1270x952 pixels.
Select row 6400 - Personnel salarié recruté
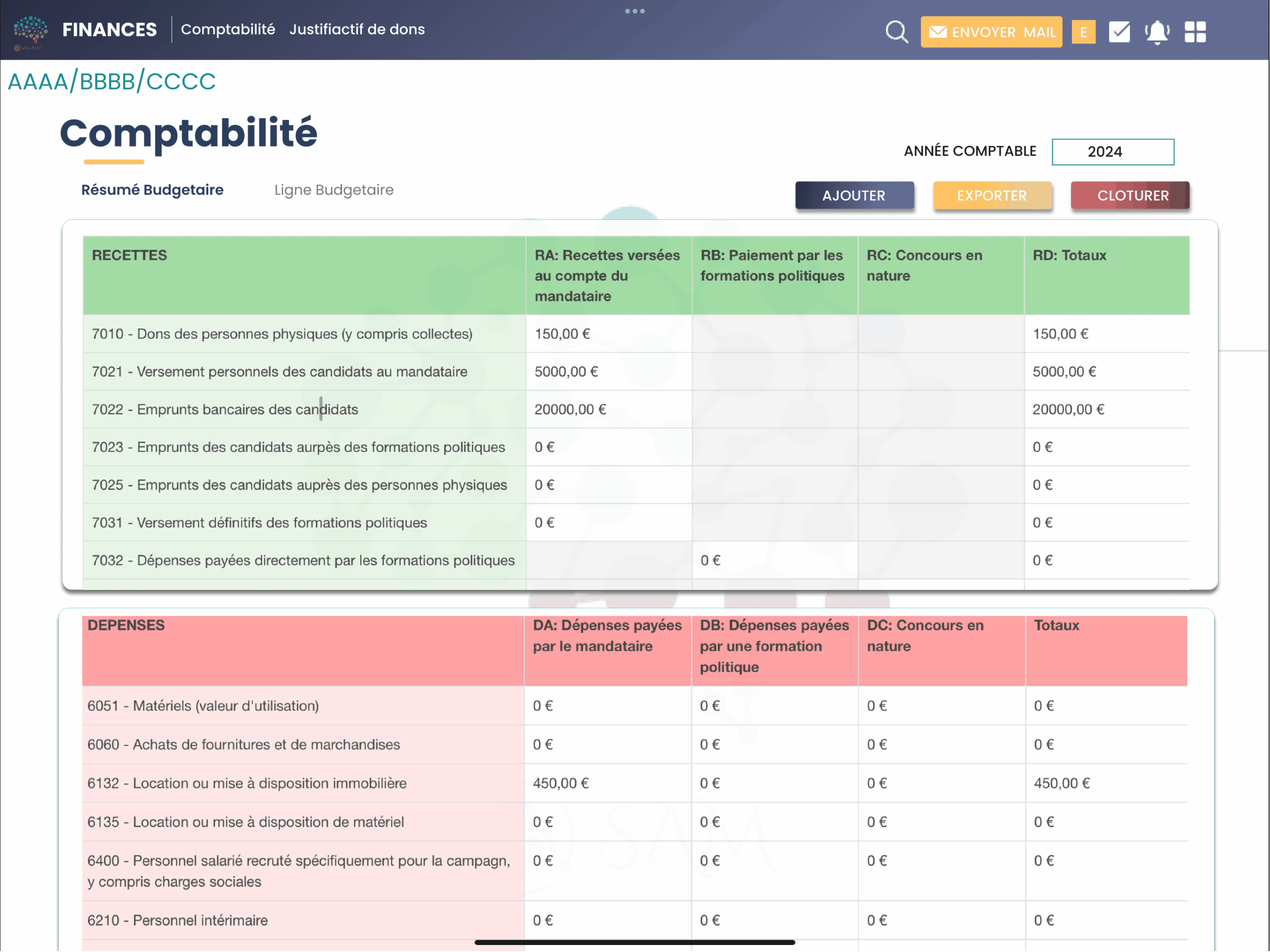click(x=635, y=871)
